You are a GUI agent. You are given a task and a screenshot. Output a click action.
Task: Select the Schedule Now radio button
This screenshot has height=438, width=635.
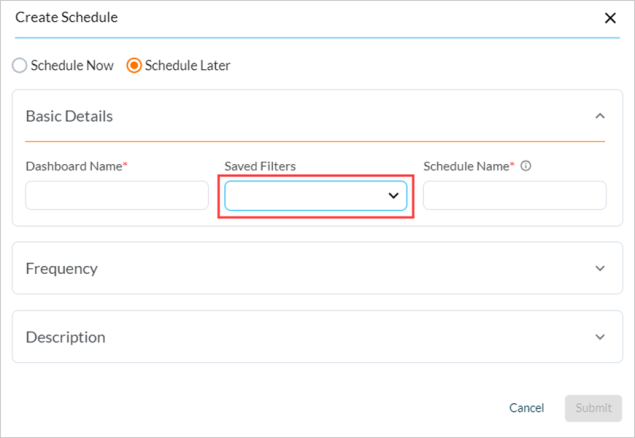pos(20,66)
